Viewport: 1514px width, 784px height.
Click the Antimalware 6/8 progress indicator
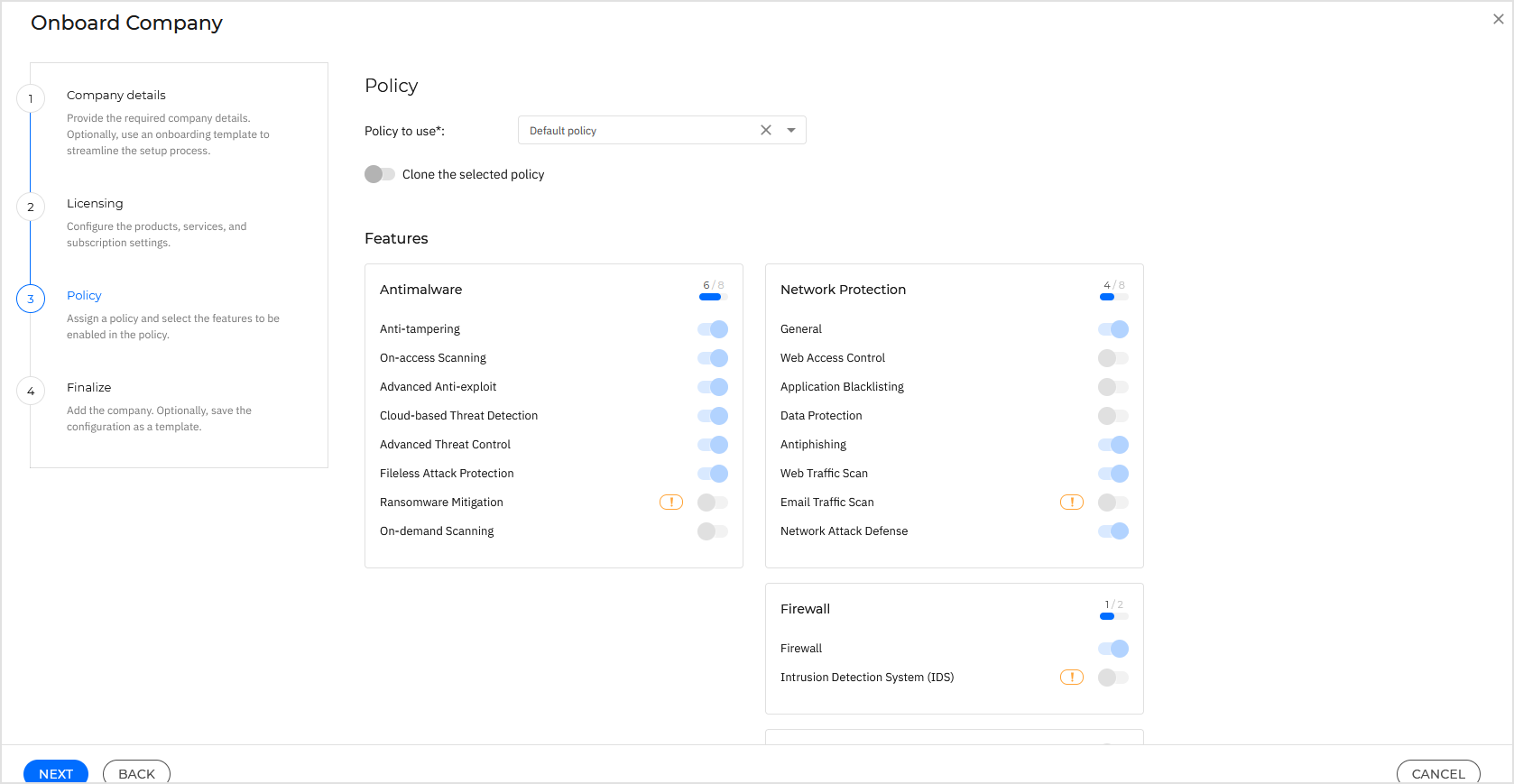(x=713, y=290)
